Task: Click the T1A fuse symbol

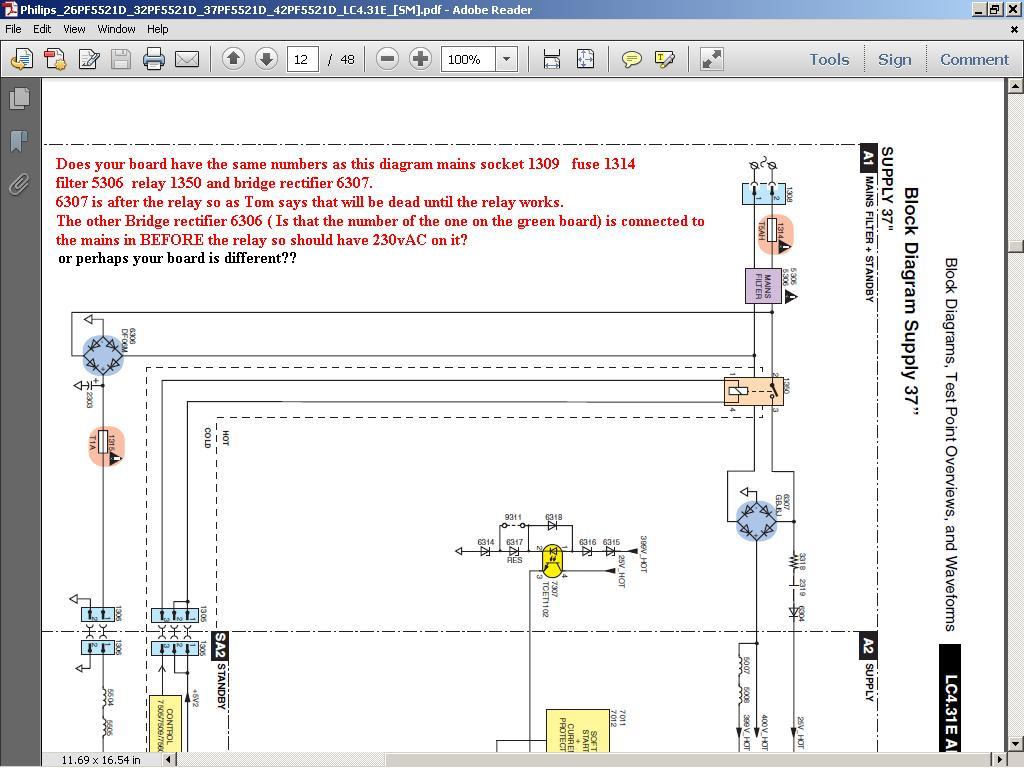Action: pos(106,446)
